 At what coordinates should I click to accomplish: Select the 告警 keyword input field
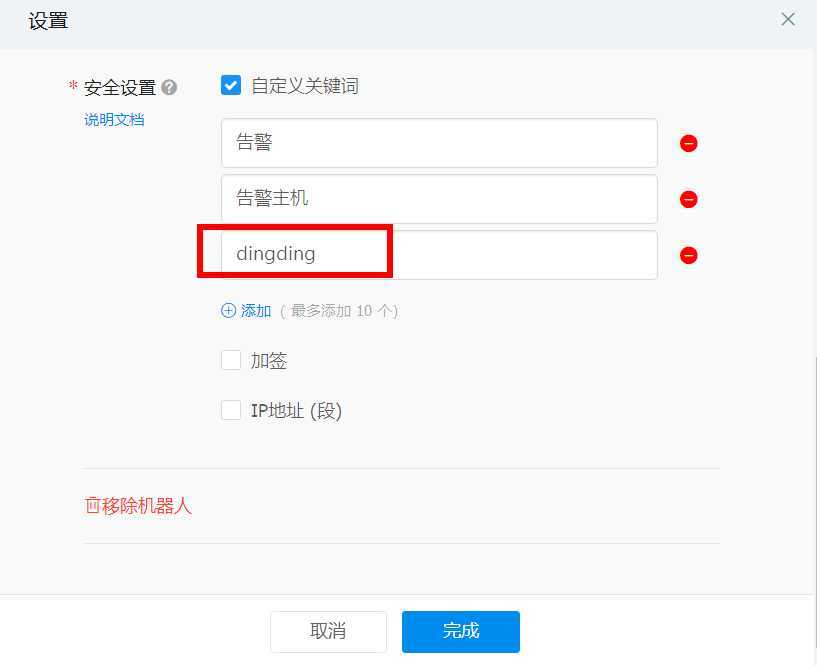(438, 143)
